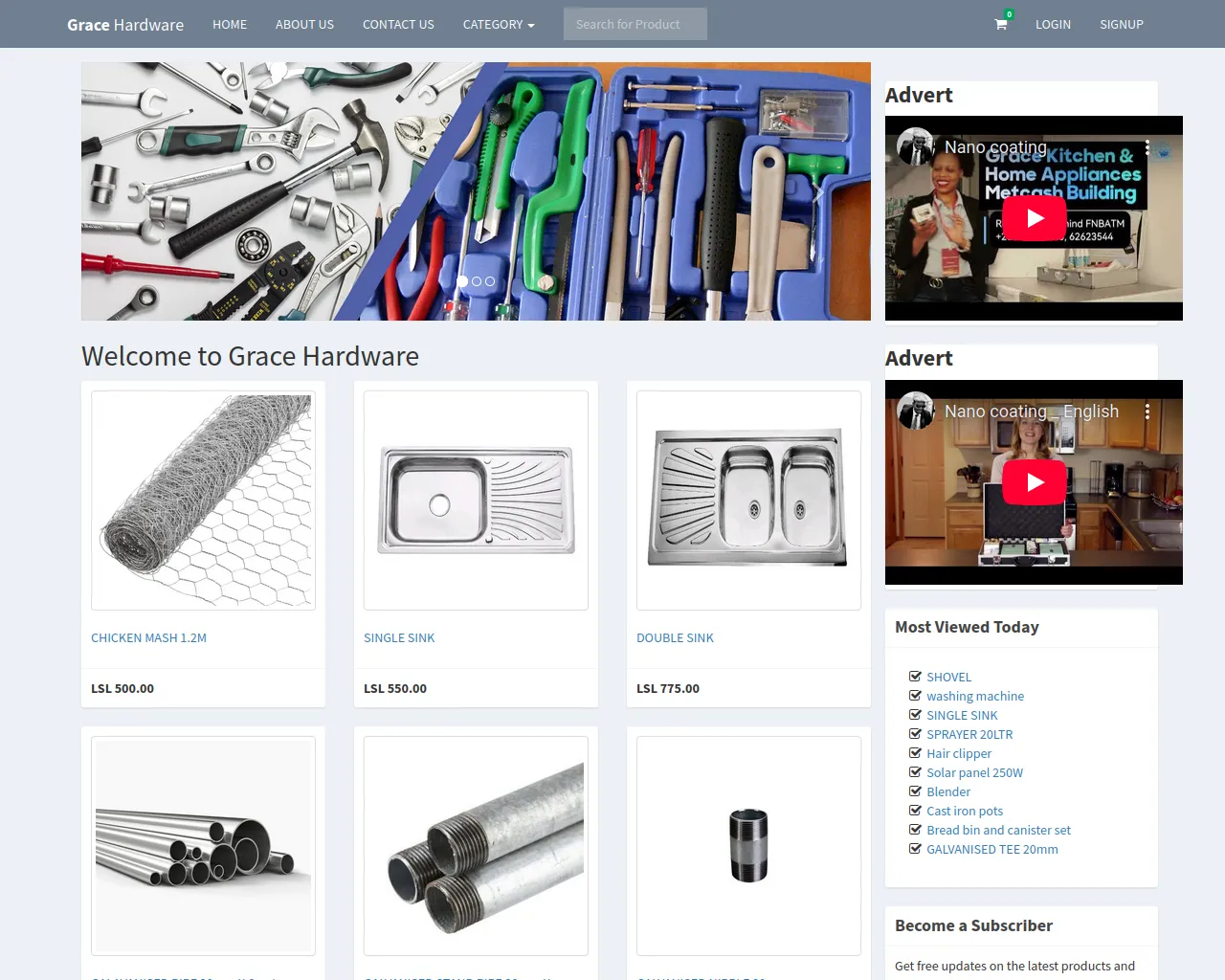The height and width of the screenshot is (980, 1225).
Task: Click the LSL 500.00 price text
Action: [x=122, y=689]
